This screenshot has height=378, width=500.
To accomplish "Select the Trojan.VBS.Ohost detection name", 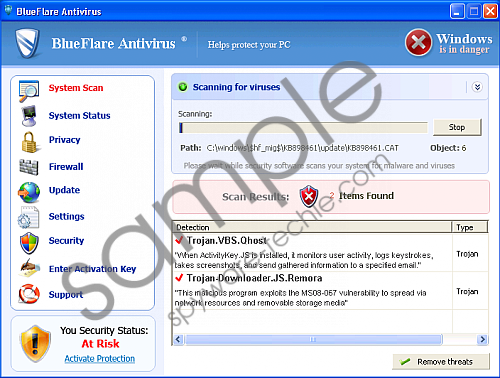I will click(227, 240).
